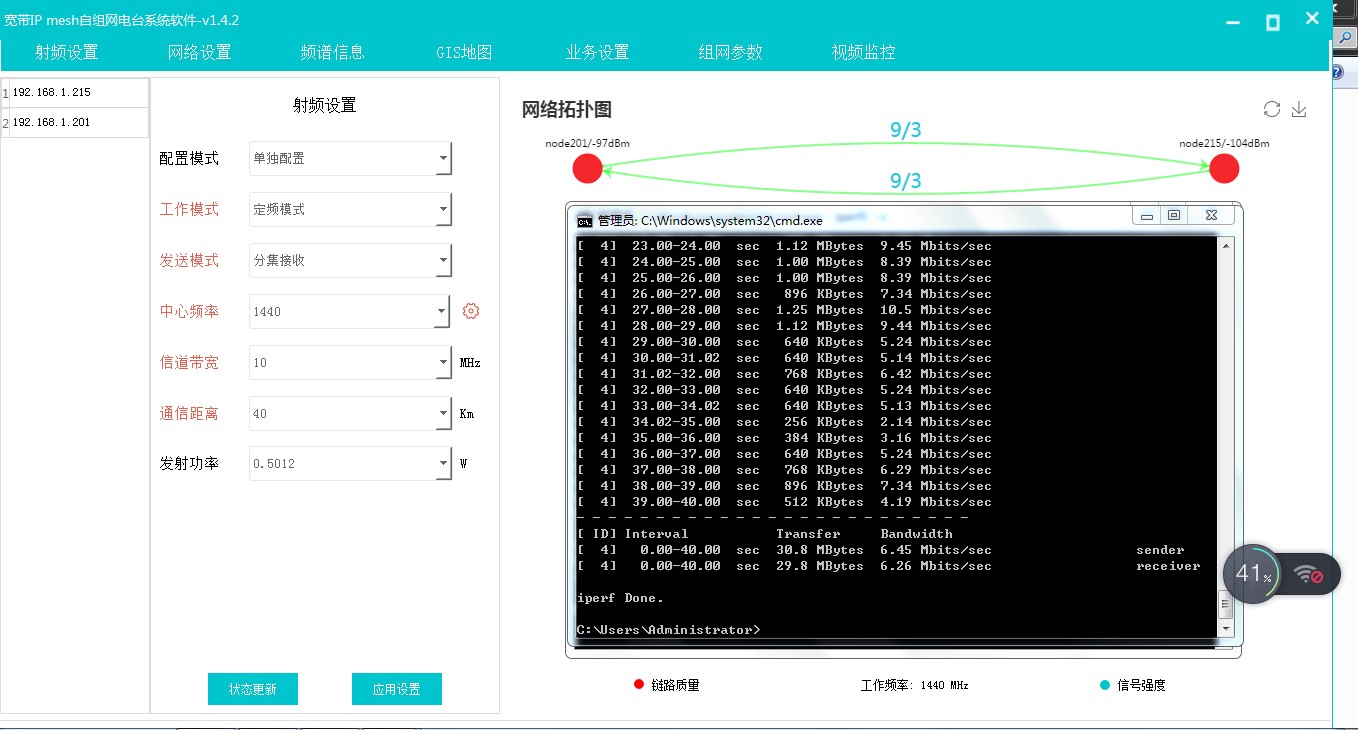This screenshot has width=1358, height=730.
Task: Expand the 发送模式 dropdown
Action: click(443, 260)
